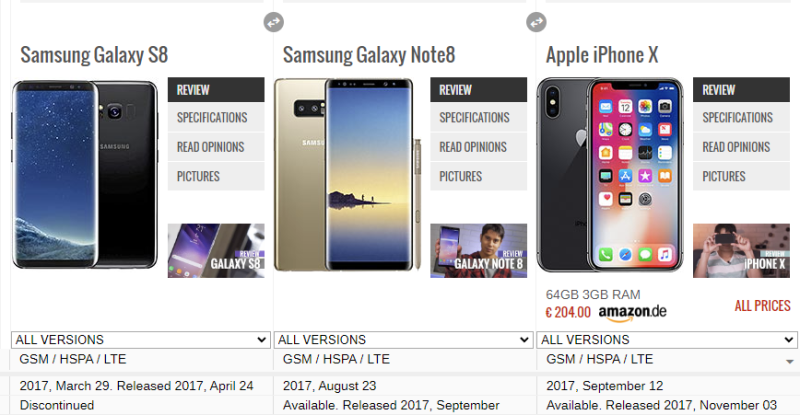Open PICTURES for Samsung Galaxy S8

click(x=216, y=177)
